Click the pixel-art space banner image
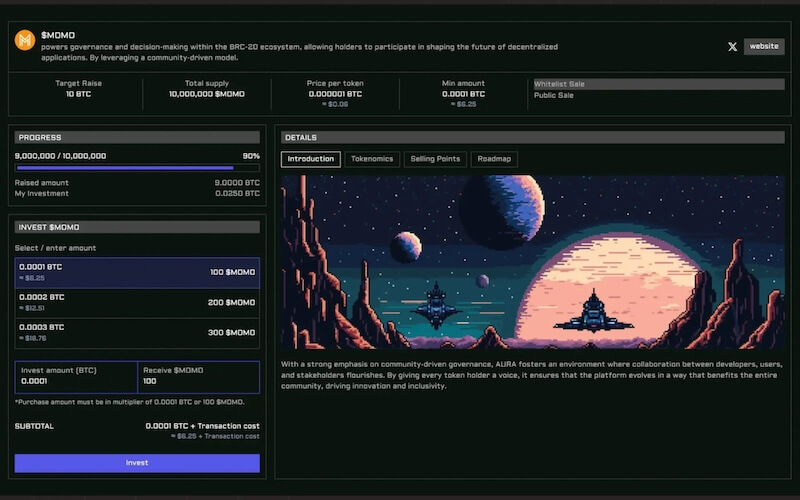This screenshot has height=500, width=800. click(532, 262)
